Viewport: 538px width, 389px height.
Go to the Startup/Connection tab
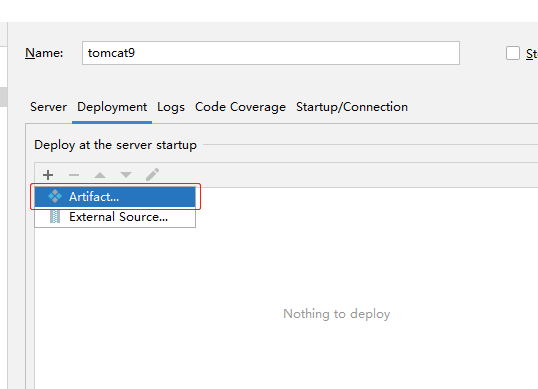352,107
